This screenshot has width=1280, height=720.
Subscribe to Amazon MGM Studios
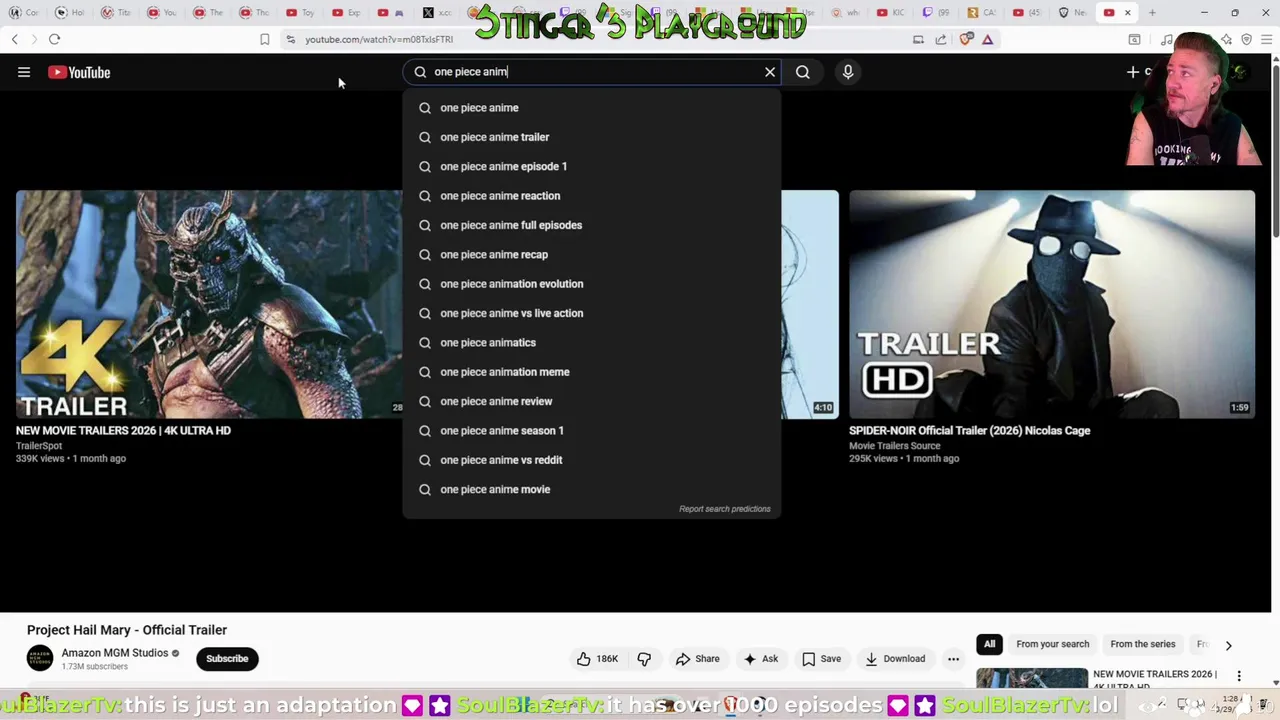pos(227,659)
